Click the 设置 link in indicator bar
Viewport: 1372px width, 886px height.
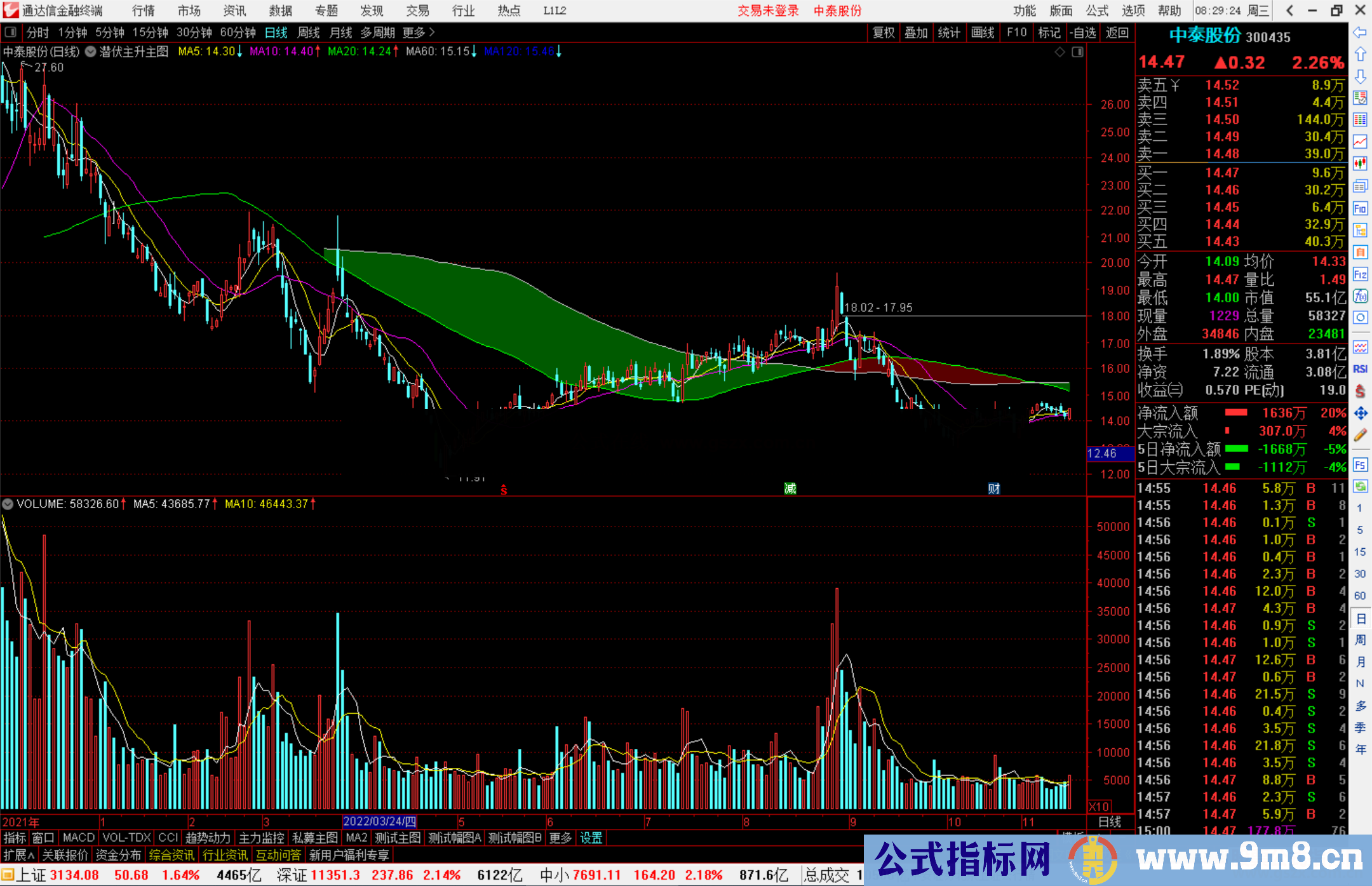click(591, 838)
